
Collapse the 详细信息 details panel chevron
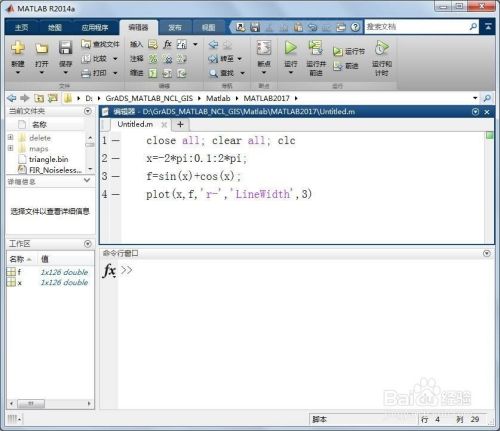click(x=87, y=180)
